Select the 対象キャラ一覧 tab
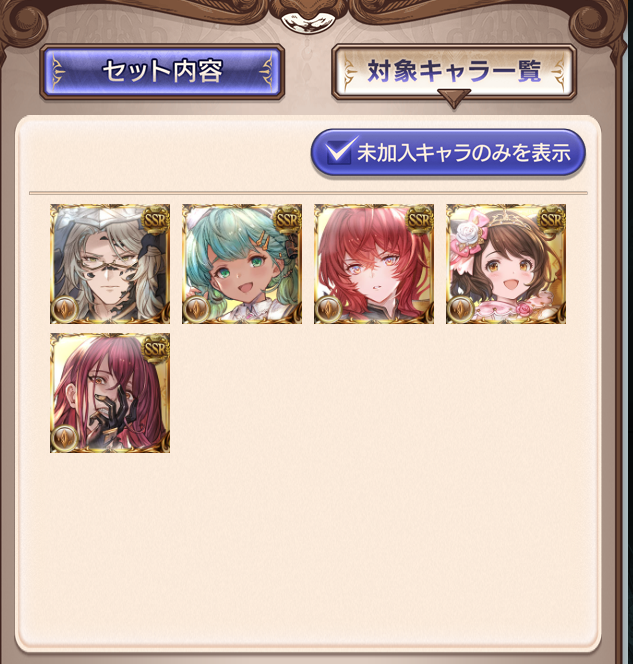The height and width of the screenshot is (664, 633). (454, 71)
